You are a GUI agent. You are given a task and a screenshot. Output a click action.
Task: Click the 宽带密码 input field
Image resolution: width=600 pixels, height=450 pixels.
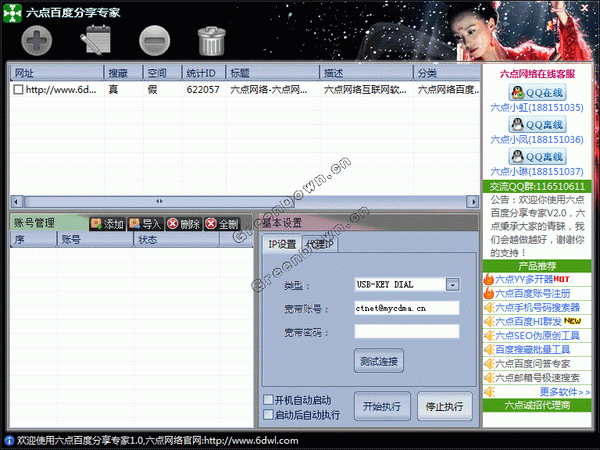(x=407, y=331)
